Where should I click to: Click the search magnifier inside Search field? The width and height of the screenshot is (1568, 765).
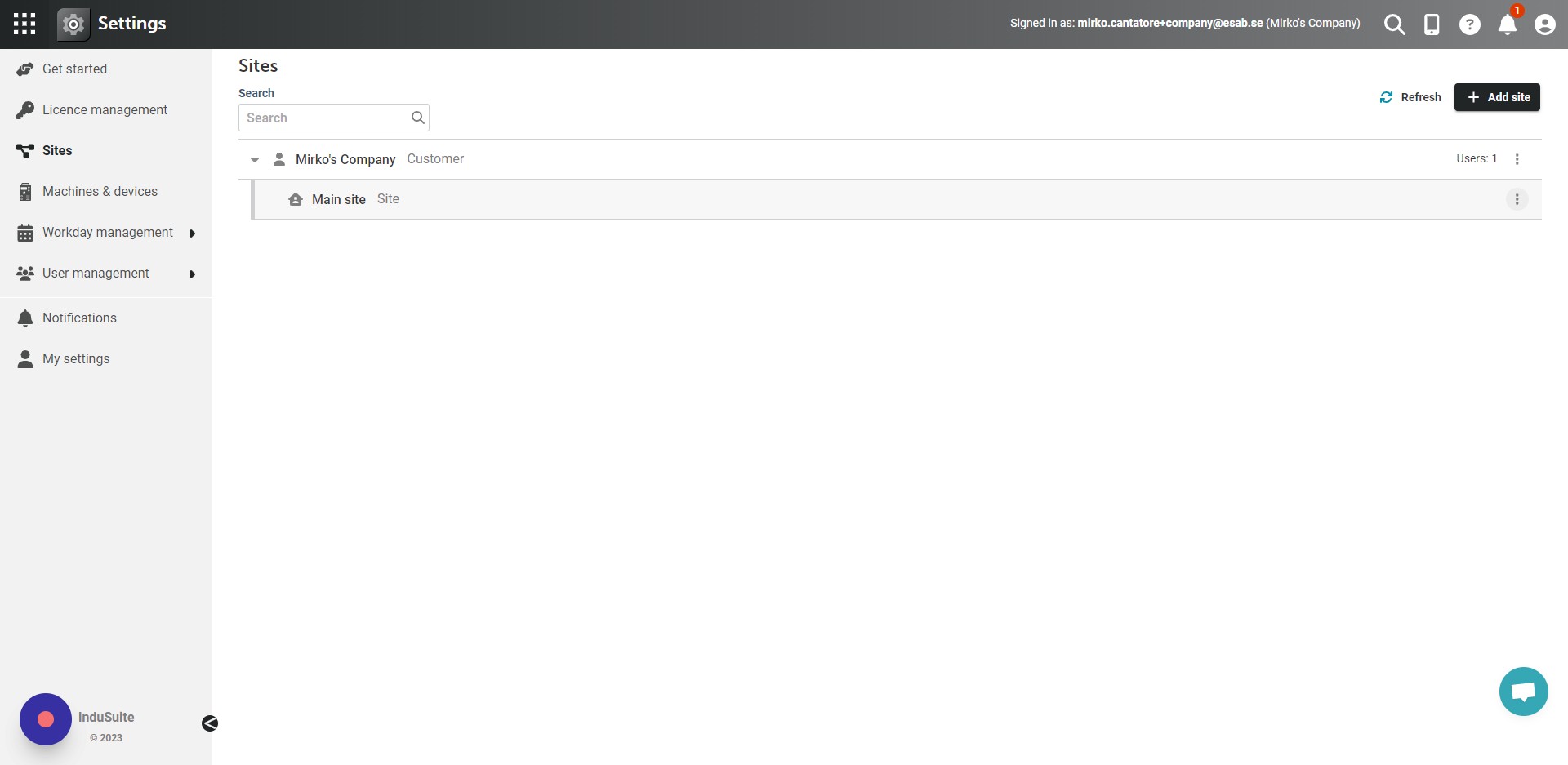(418, 118)
